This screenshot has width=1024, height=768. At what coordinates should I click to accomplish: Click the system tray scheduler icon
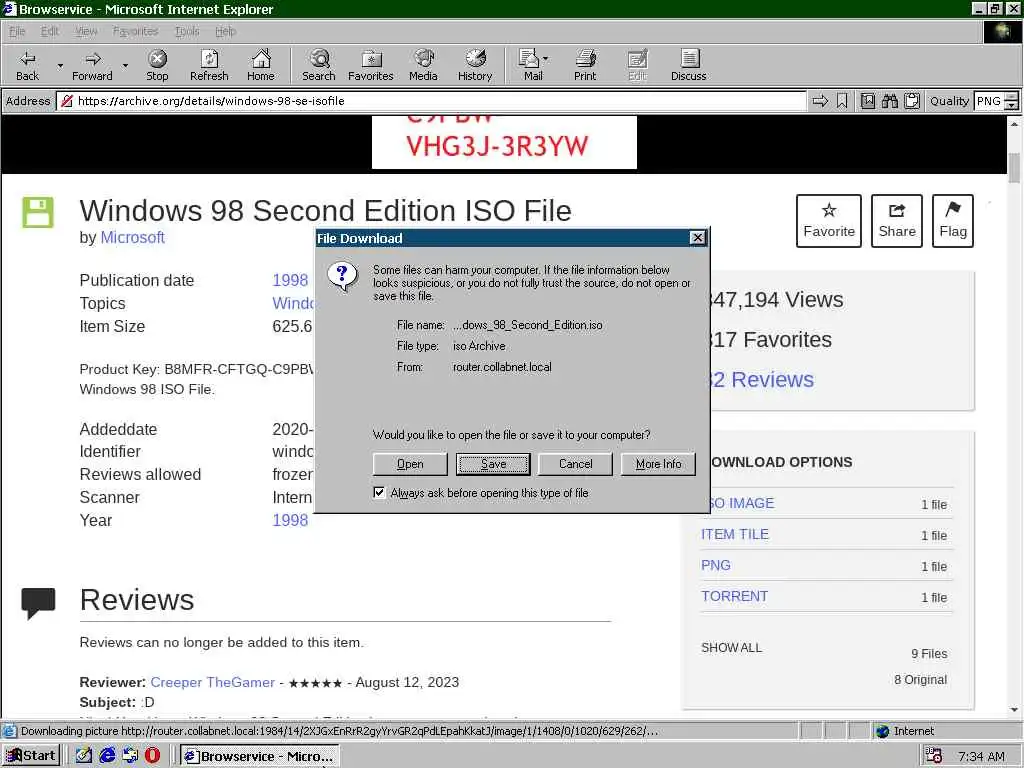[x=934, y=756]
